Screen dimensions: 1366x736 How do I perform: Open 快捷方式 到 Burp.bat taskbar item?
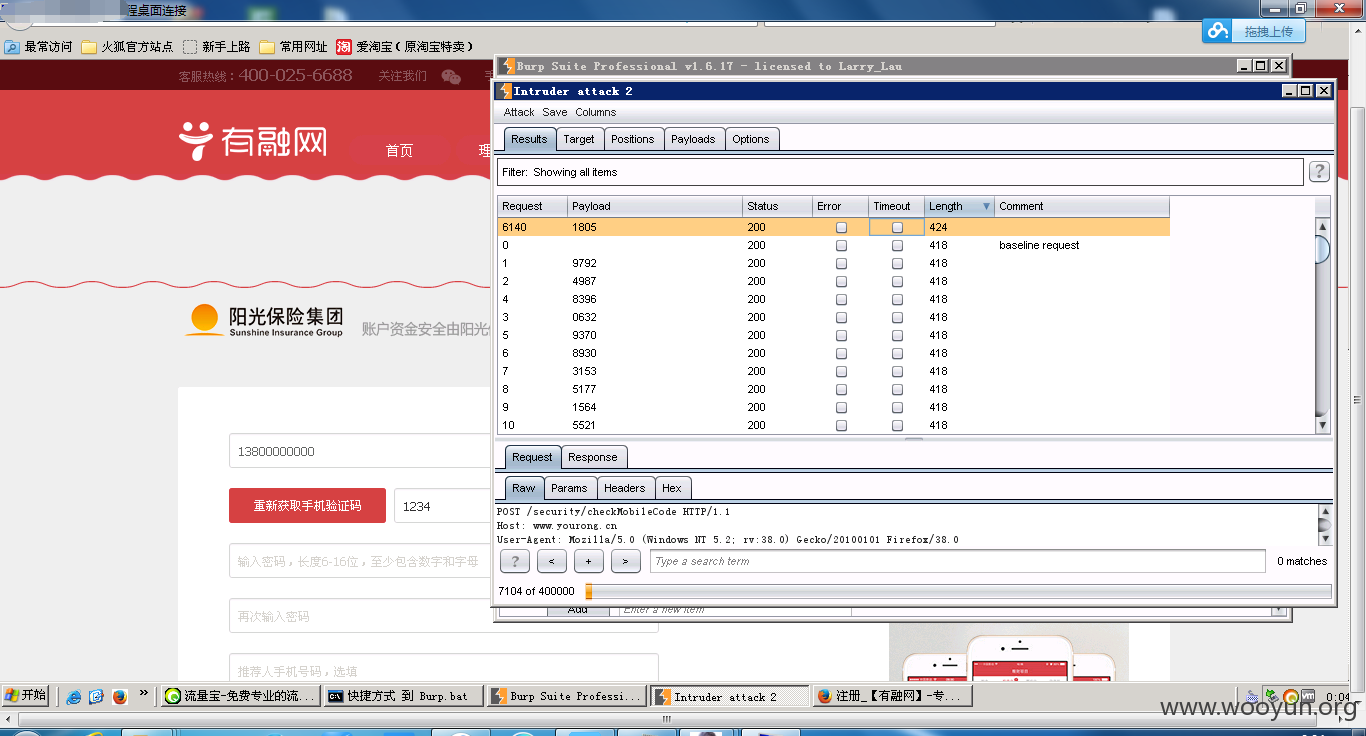(x=404, y=696)
